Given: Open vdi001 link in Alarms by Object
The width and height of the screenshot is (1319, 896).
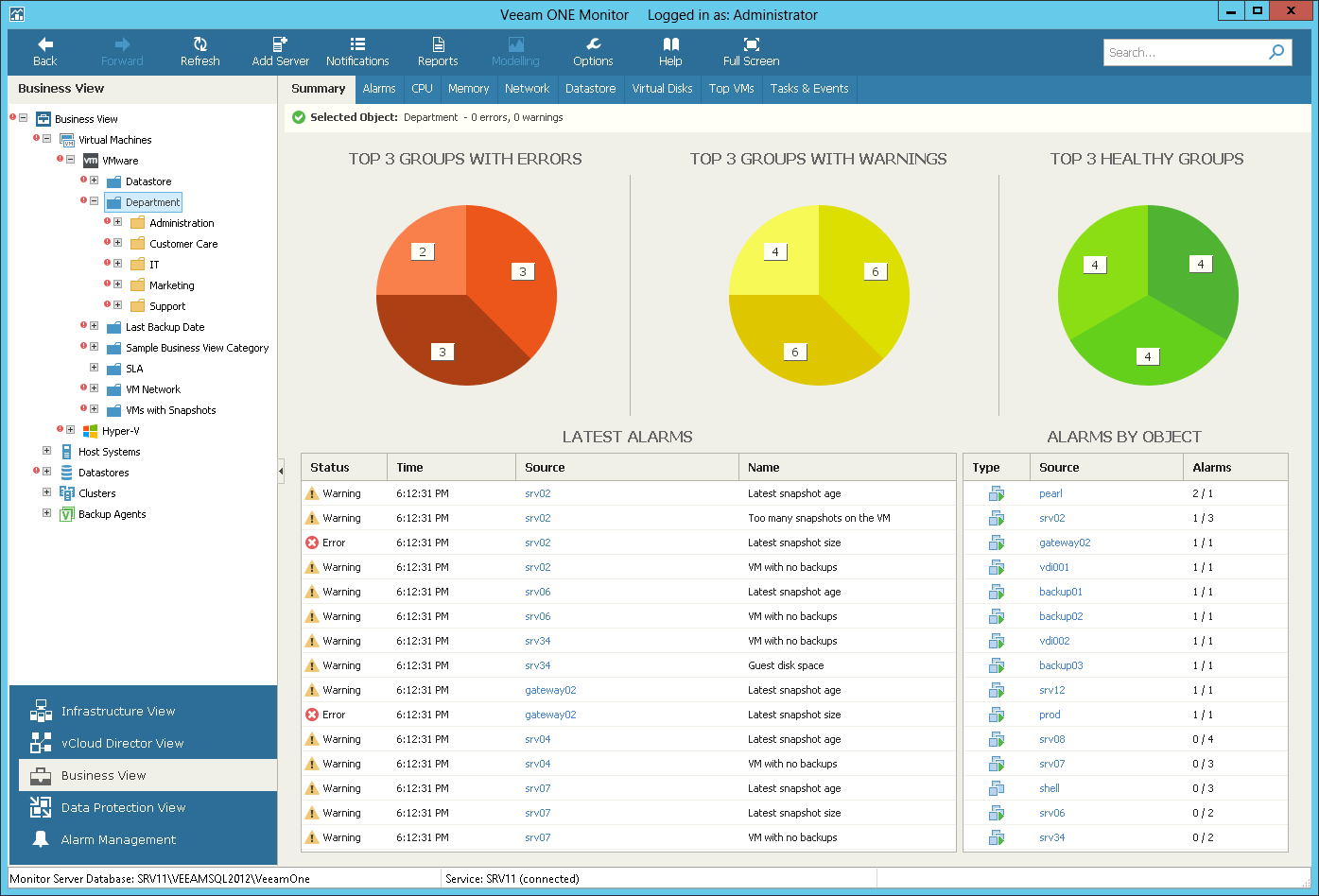Looking at the screenshot, I should tap(1054, 567).
